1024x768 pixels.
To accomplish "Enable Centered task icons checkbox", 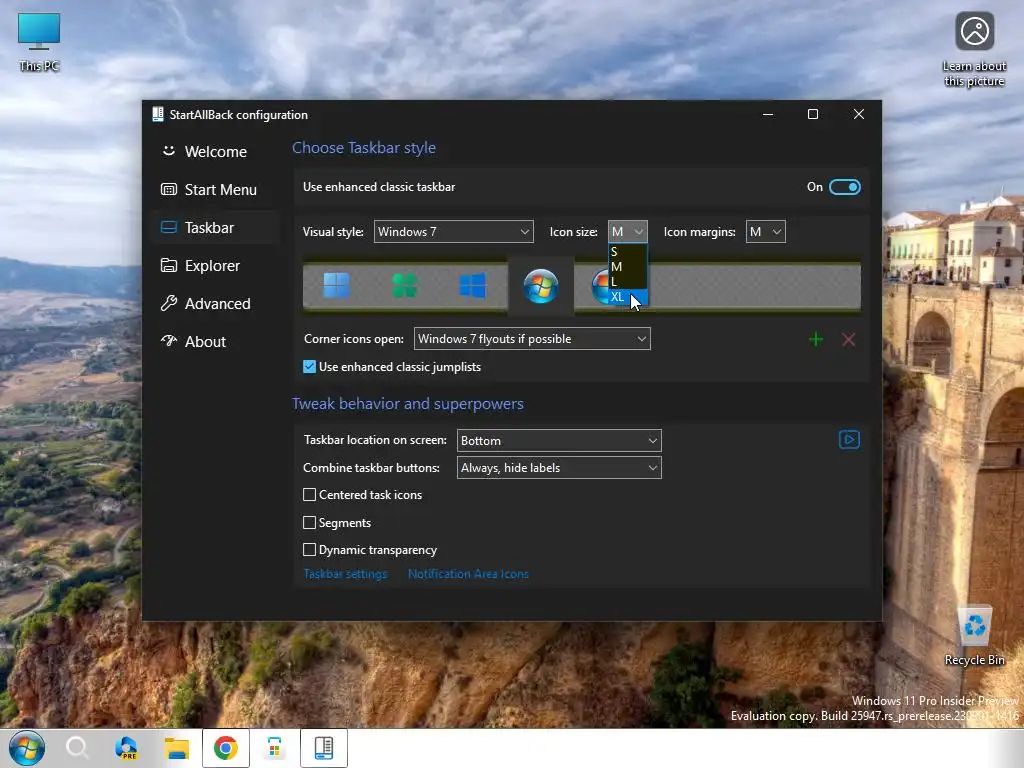I will pos(310,495).
